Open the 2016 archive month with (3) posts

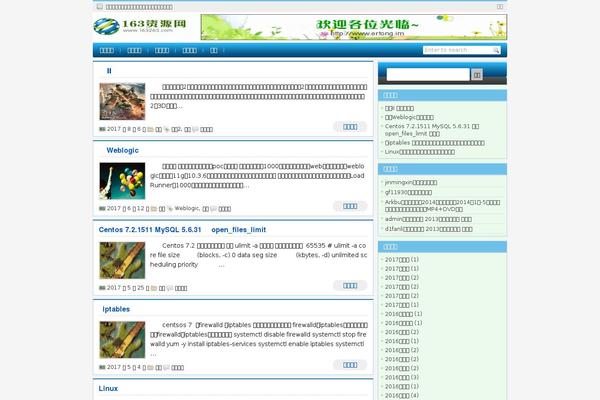point(401,377)
